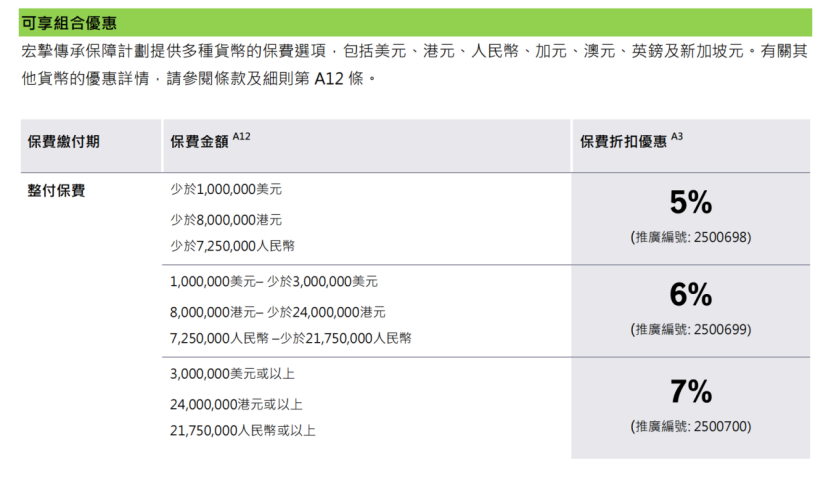Click the 5% discount figure

click(690, 203)
